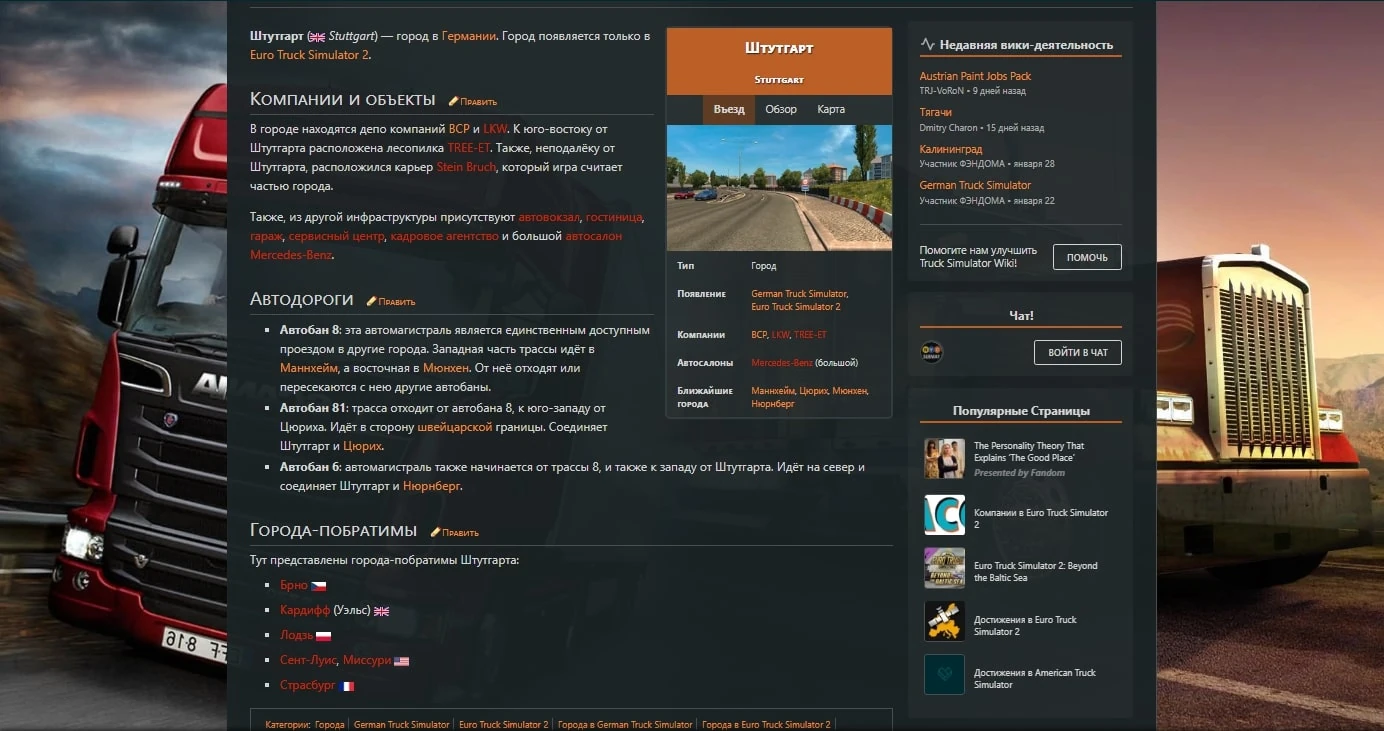The width and height of the screenshot is (1384, 731).
Task: Click the French flag next to Страсбург
Action: 347,686
